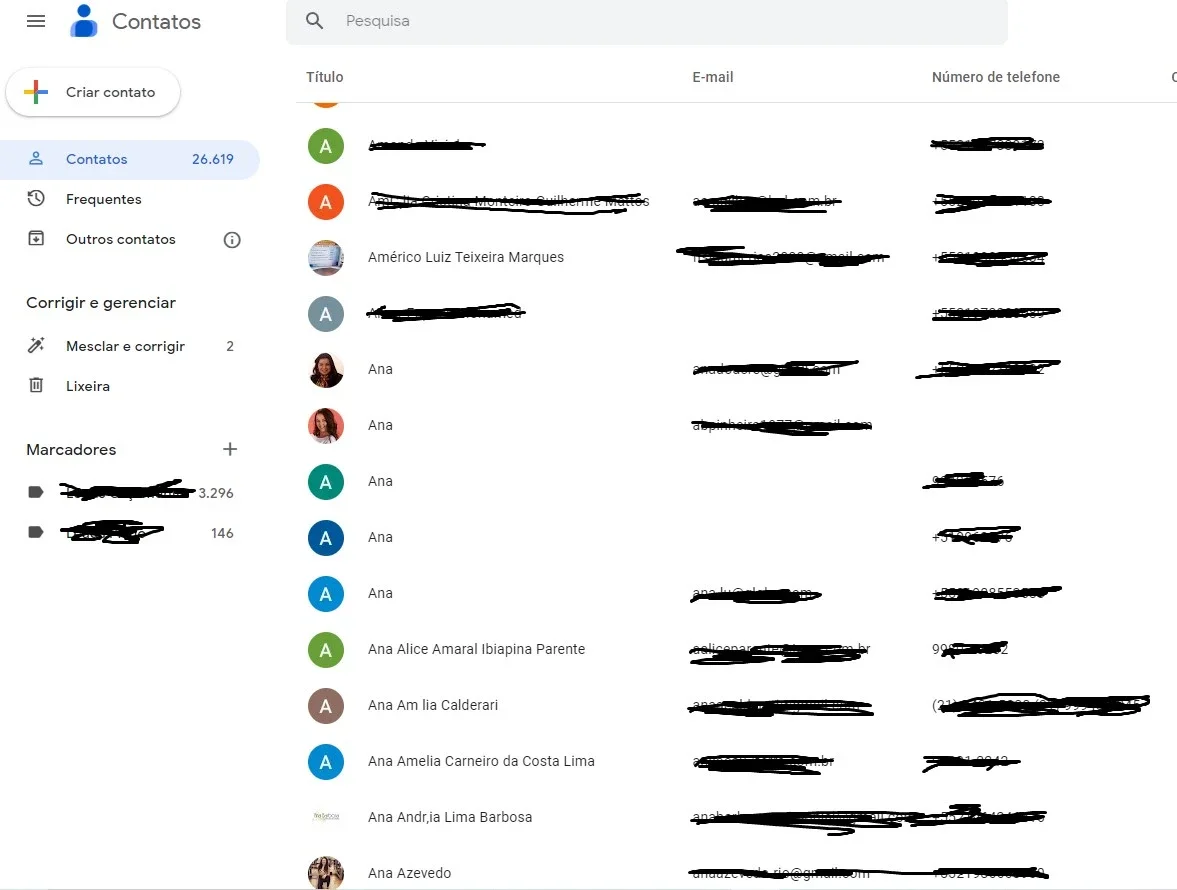Click the archive box icon for Outros contatos
Image resolution: width=1177 pixels, height=890 pixels.
tap(35, 239)
